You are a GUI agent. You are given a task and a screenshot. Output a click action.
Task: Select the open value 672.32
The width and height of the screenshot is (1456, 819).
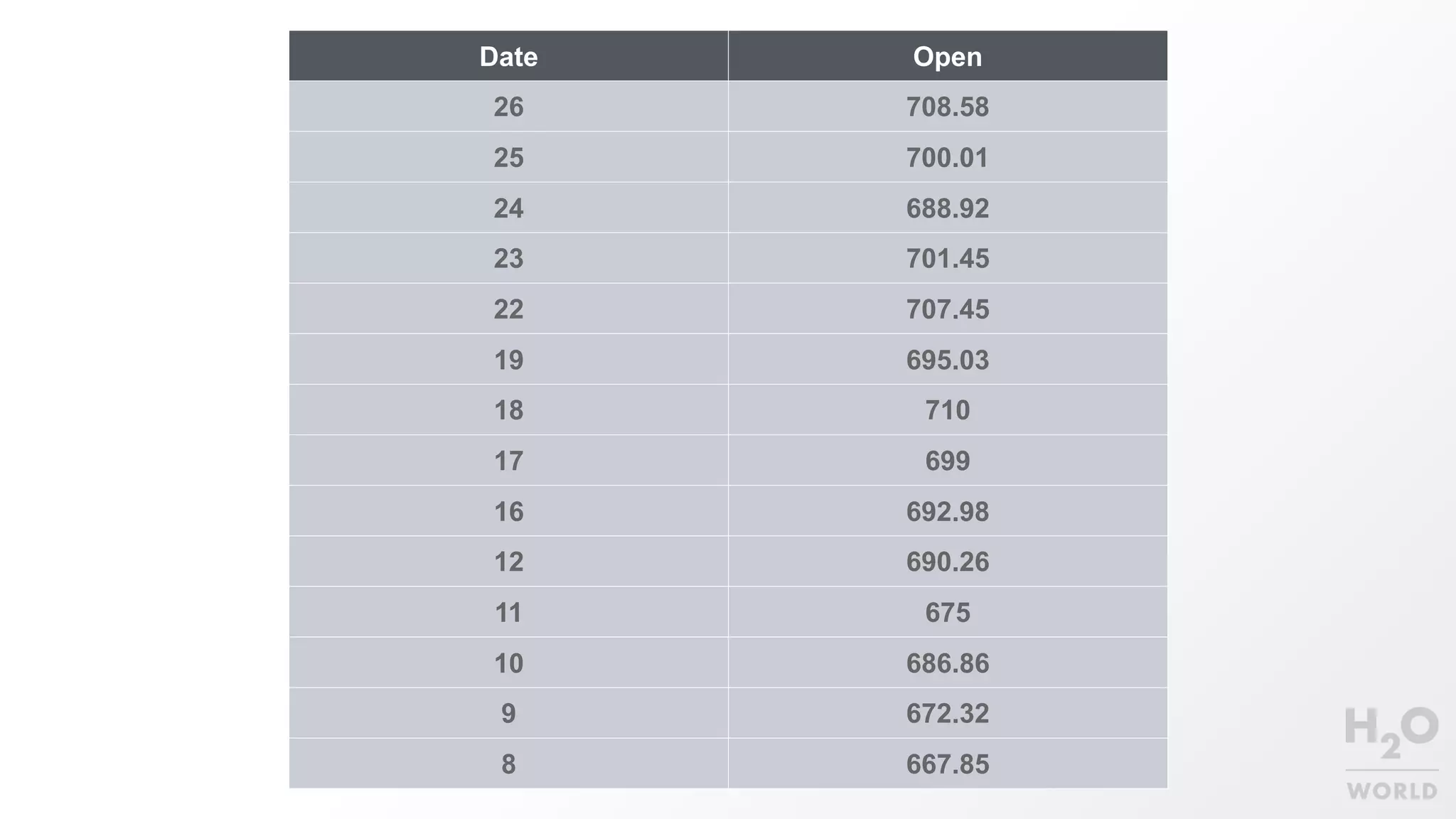[x=947, y=713]
